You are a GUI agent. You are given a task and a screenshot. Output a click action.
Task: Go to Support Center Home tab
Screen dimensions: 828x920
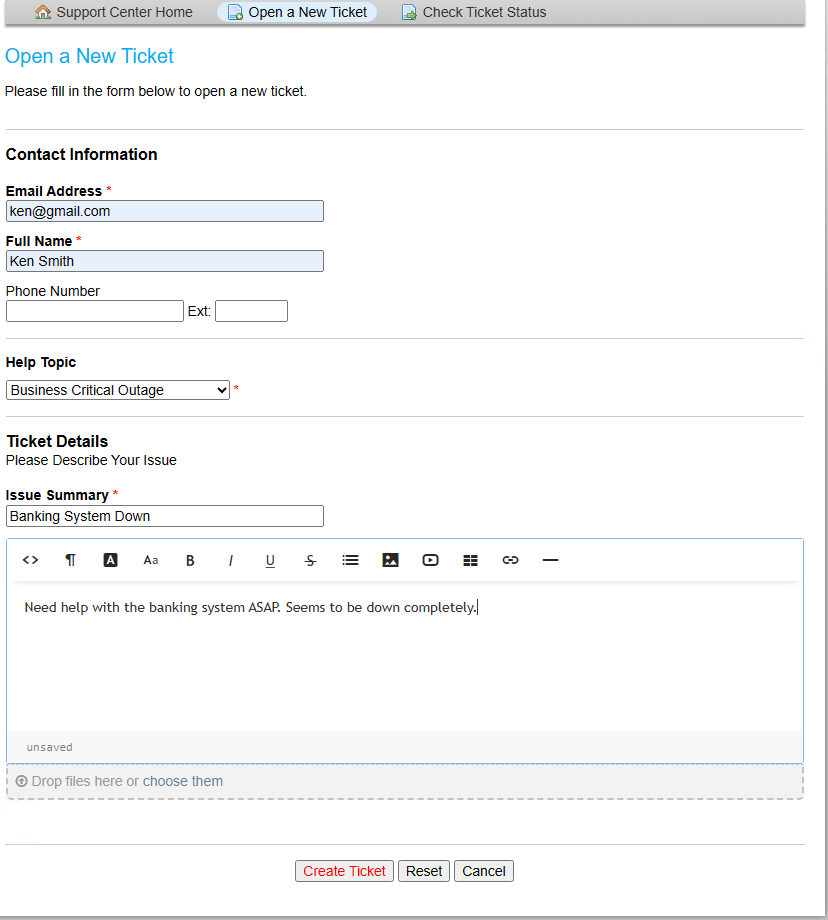click(x=113, y=12)
